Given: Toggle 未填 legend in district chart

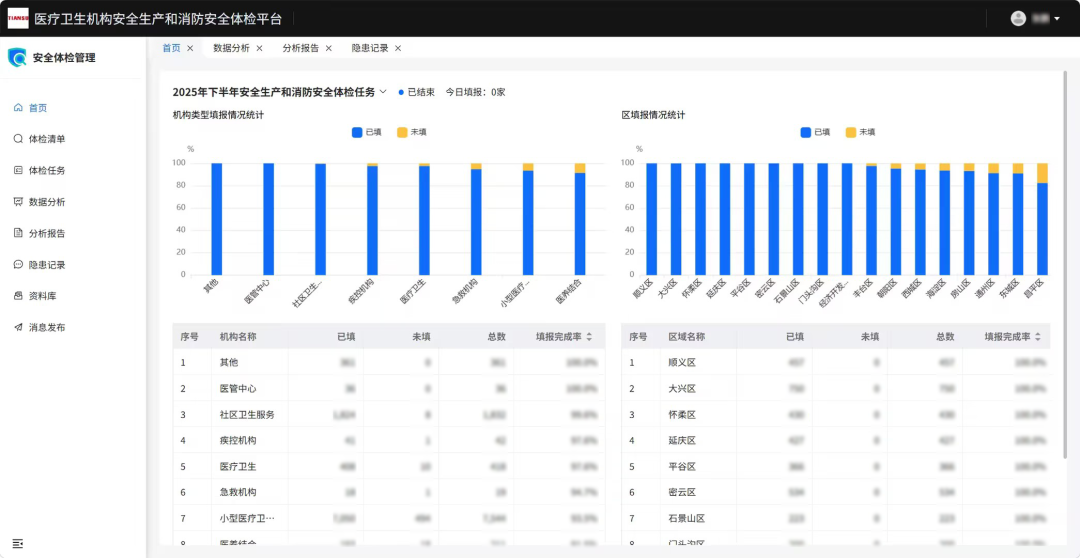Looking at the screenshot, I should (860, 132).
